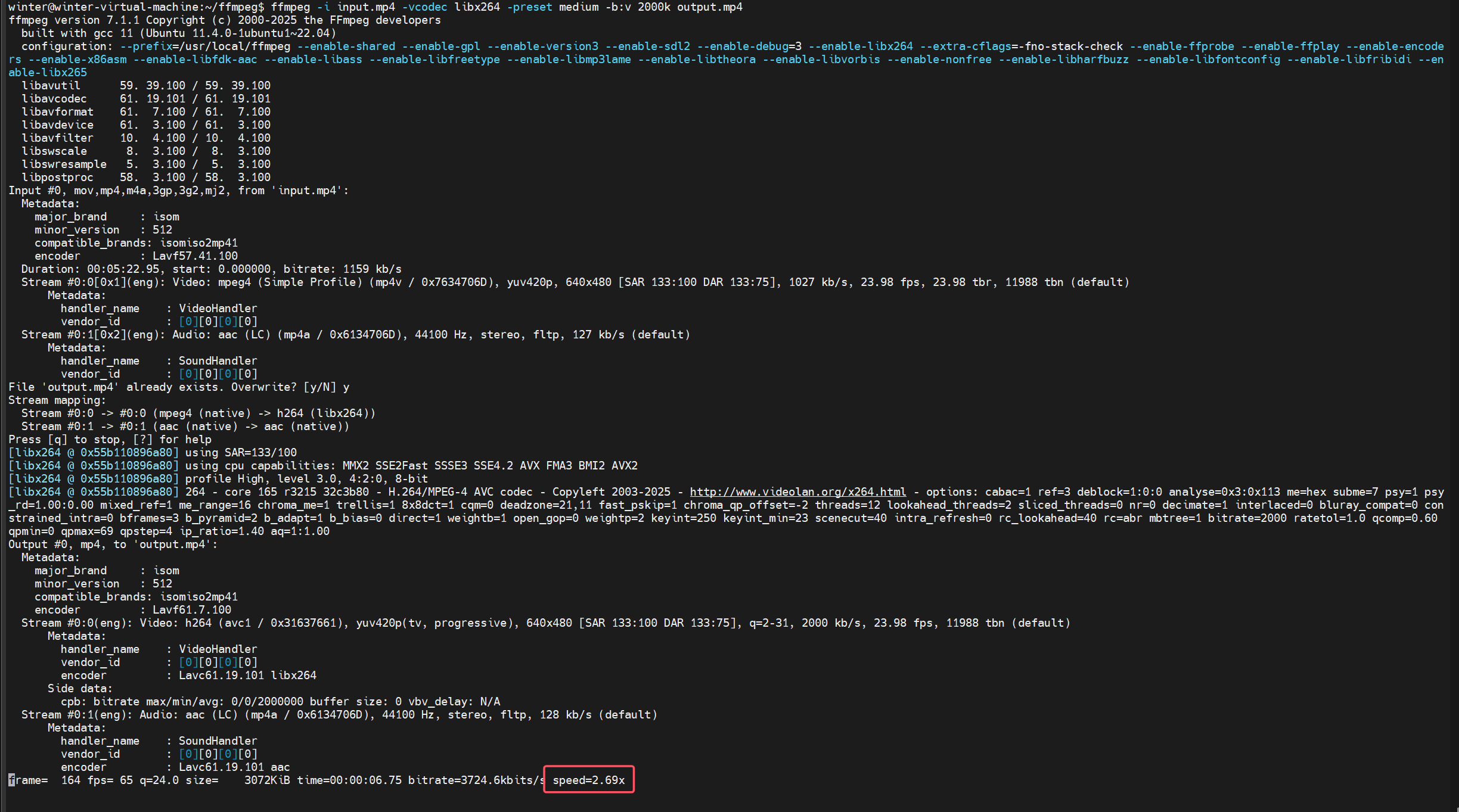Click the 'Stream mapping:' heading

point(57,400)
